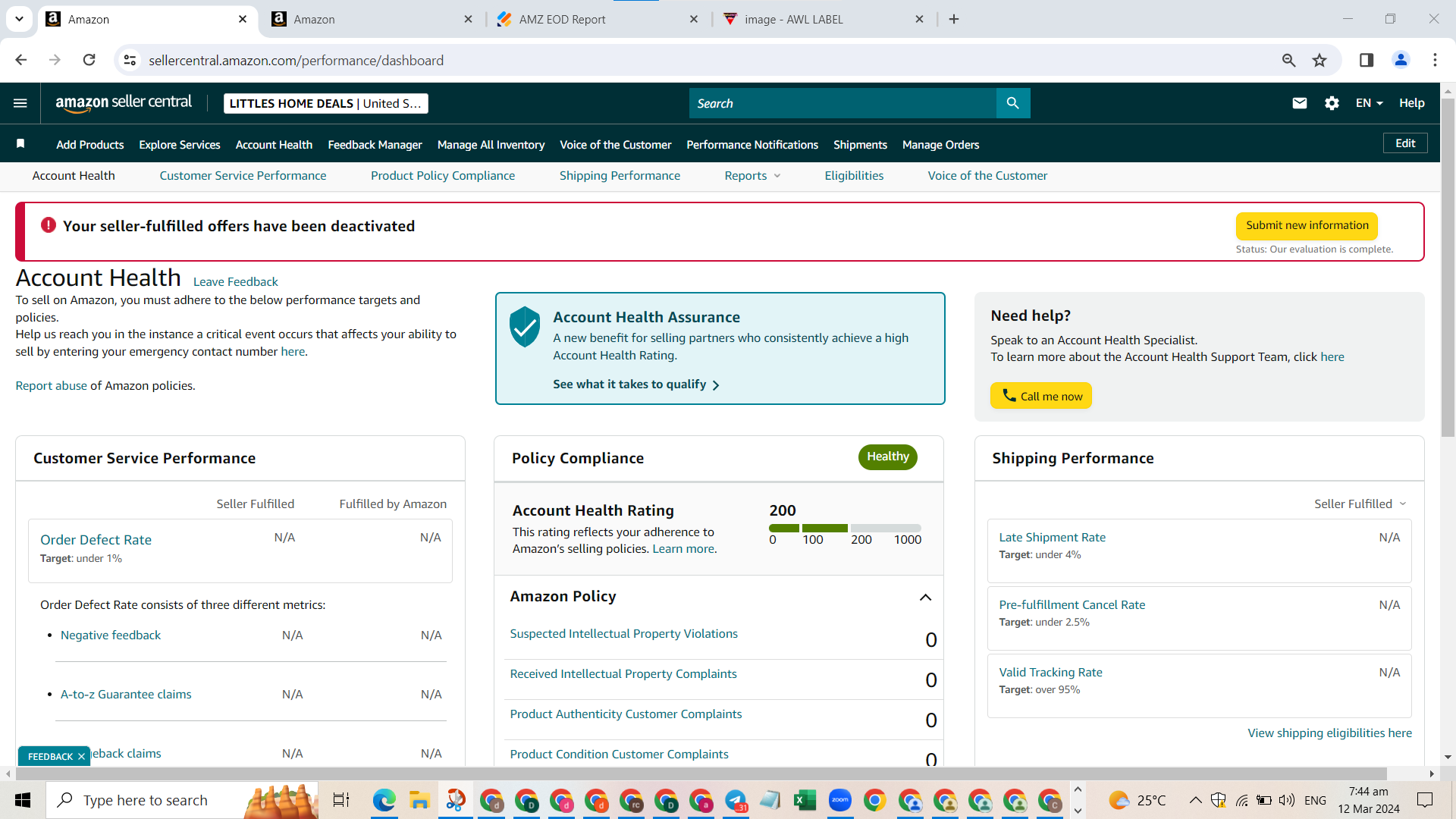Open the Voice of the Customer sub-tab

(x=987, y=176)
